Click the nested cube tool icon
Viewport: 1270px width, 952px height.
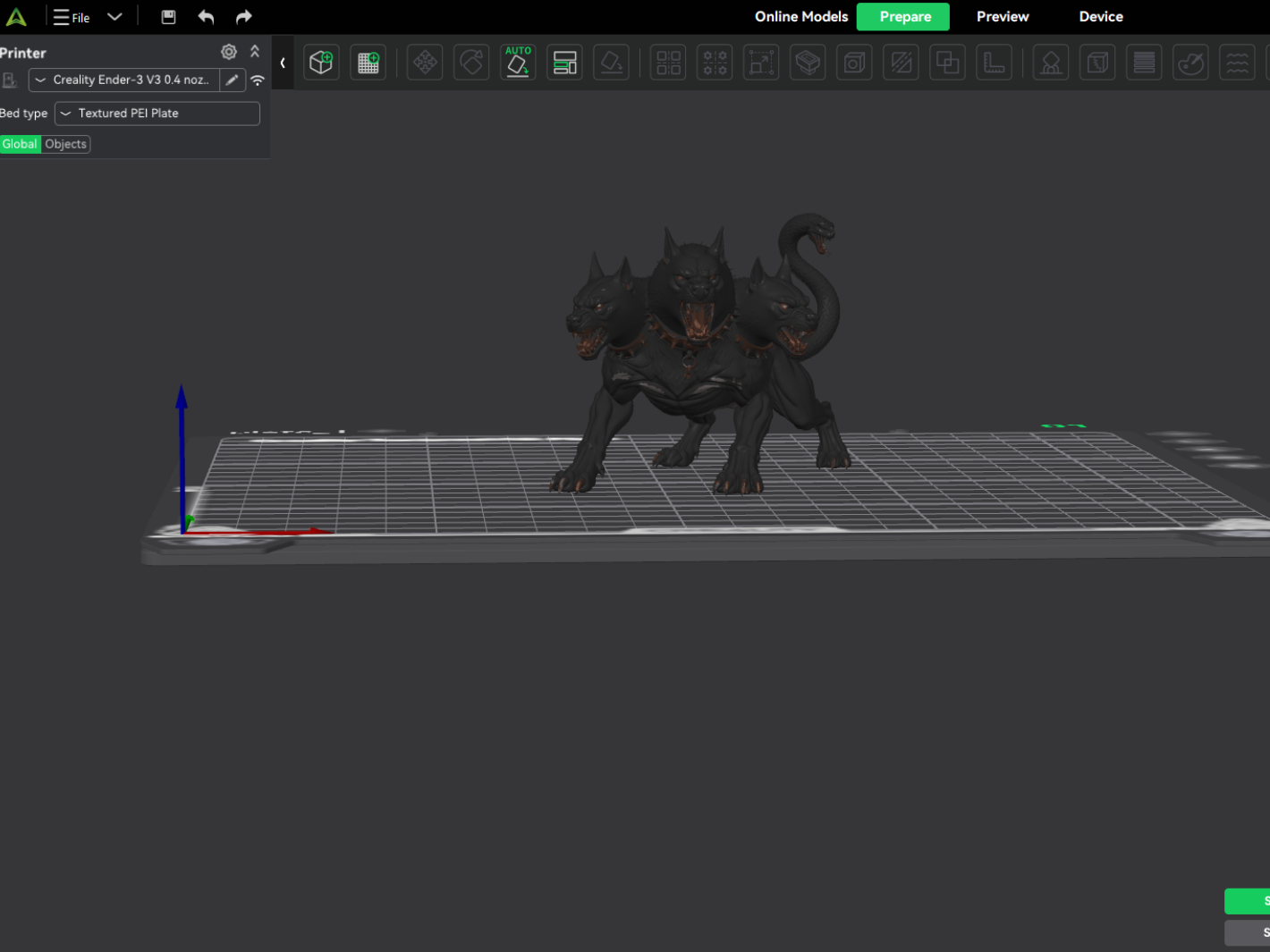point(854,63)
